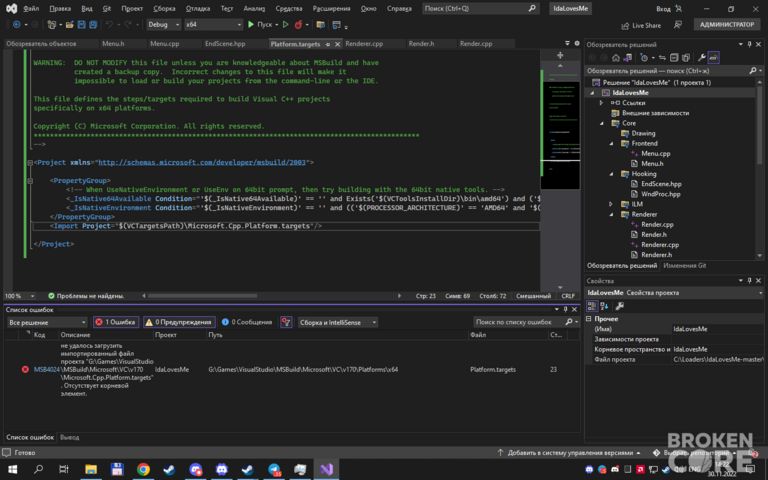Open the Файл menu
Viewport: 768px width, 480px height.
coord(31,8)
